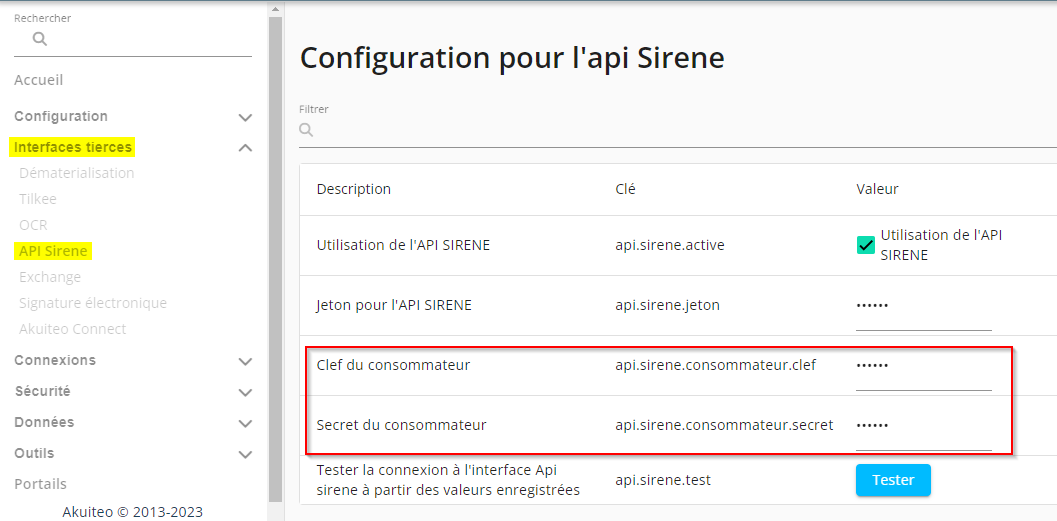Open the Accueil menu item
The image size is (1057, 521).
[x=39, y=80]
